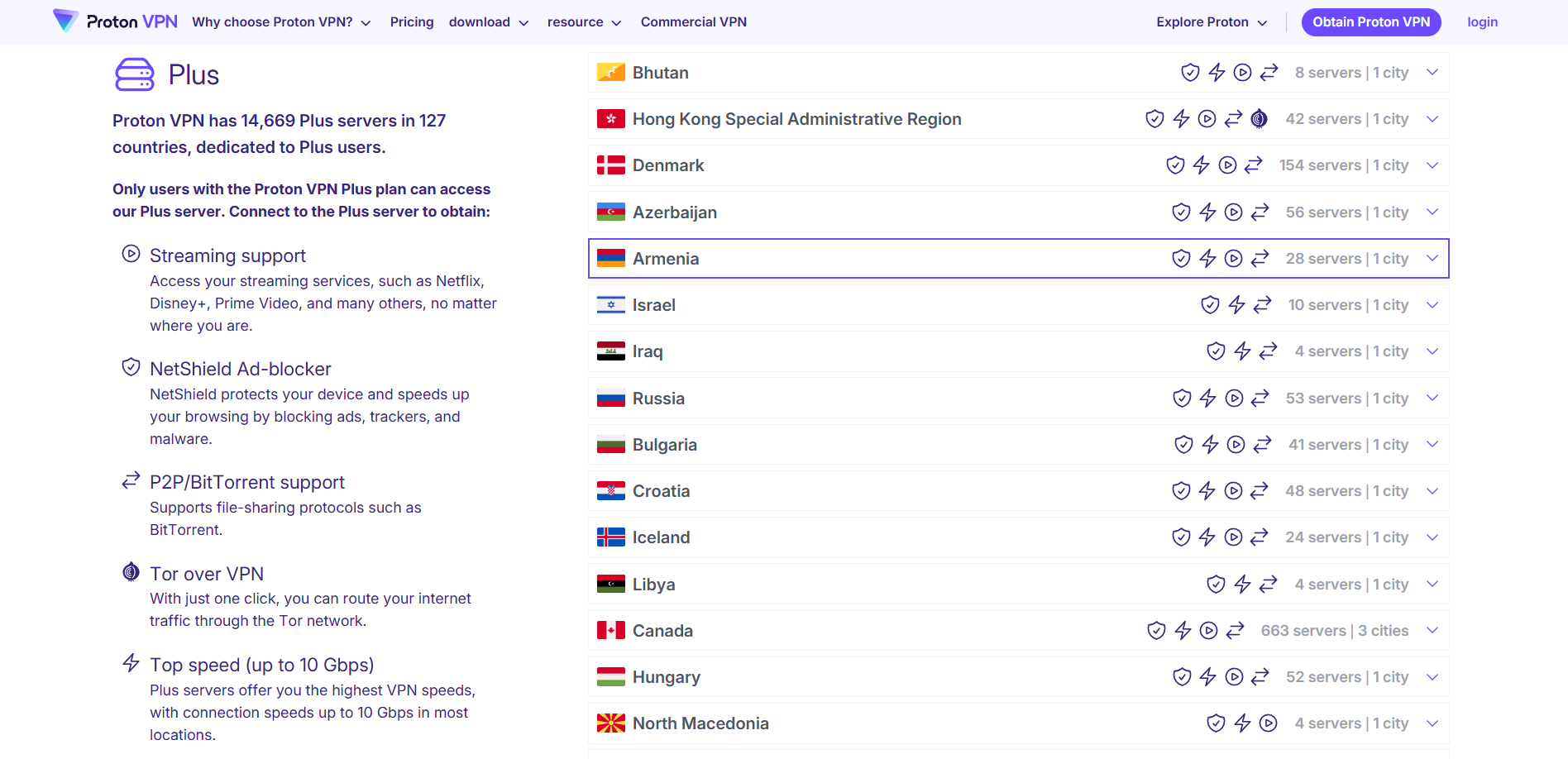Open 'Why choose Proton VPN?' dropdown
Image resolution: width=1568 pixels, height=759 pixels.
pos(281,22)
